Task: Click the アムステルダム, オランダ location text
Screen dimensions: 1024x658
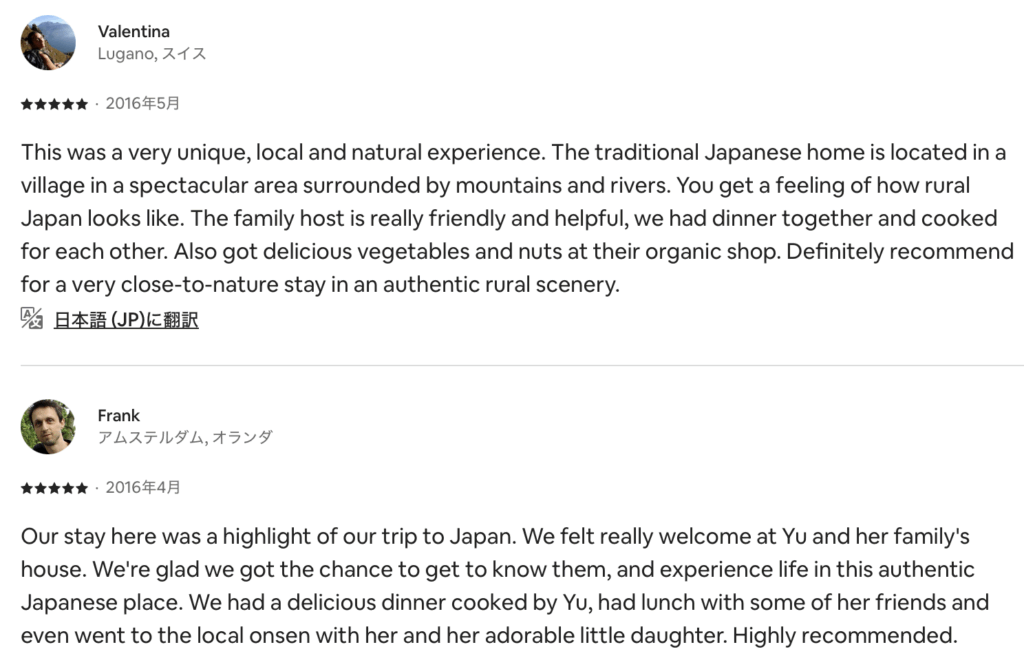Action: click(x=184, y=438)
